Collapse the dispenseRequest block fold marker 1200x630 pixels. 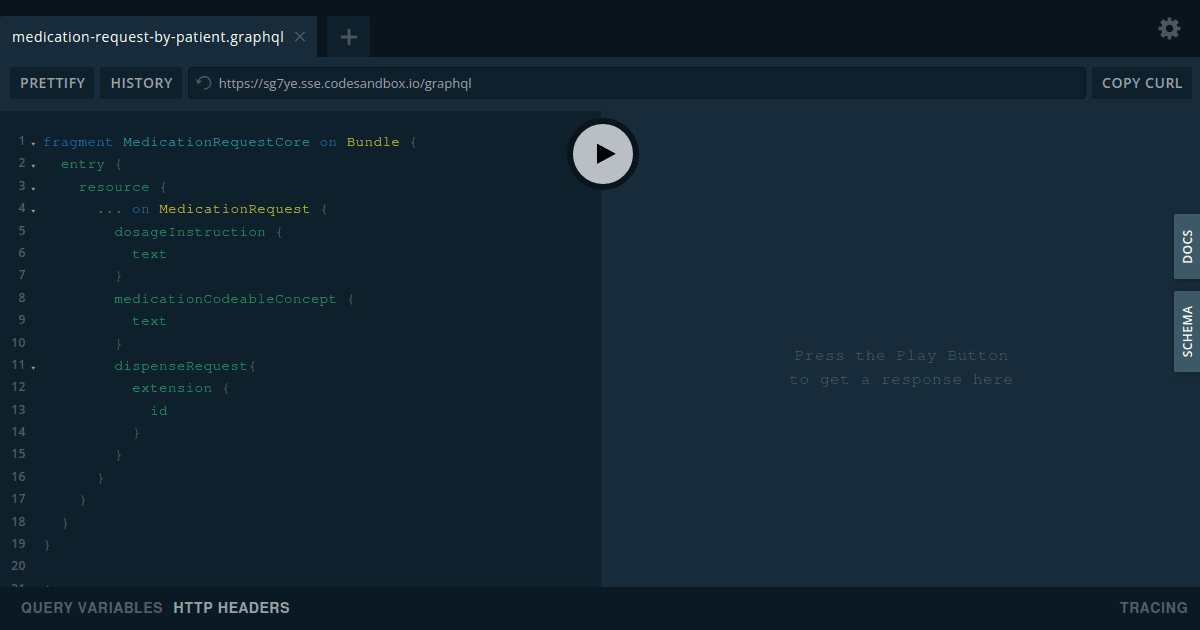tap(34, 365)
